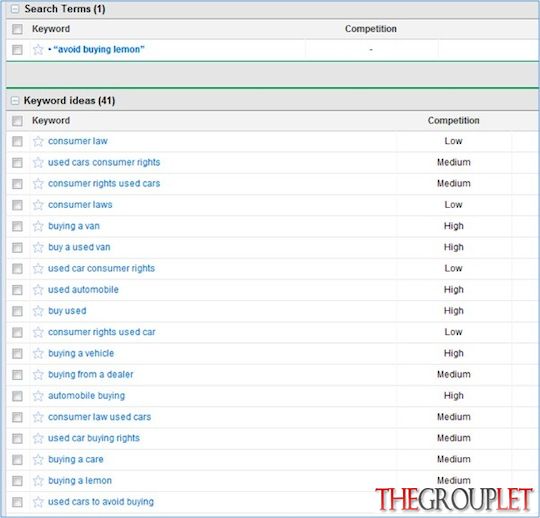Check the consumer laws row checkbox
This screenshot has height=518, width=540.
point(17,205)
